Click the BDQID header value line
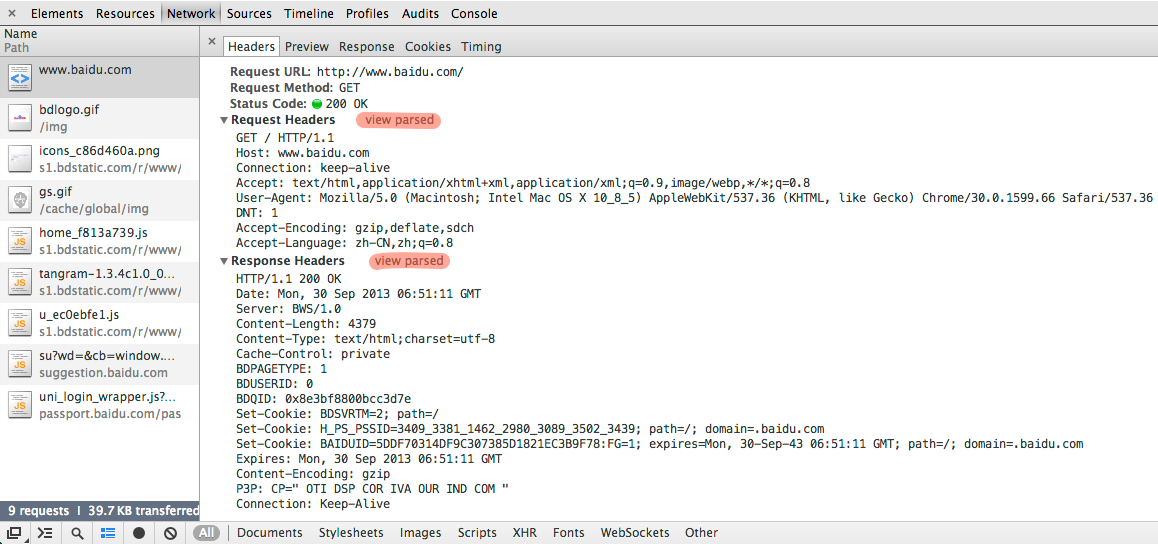The width and height of the screenshot is (1158, 544). [323, 399]
